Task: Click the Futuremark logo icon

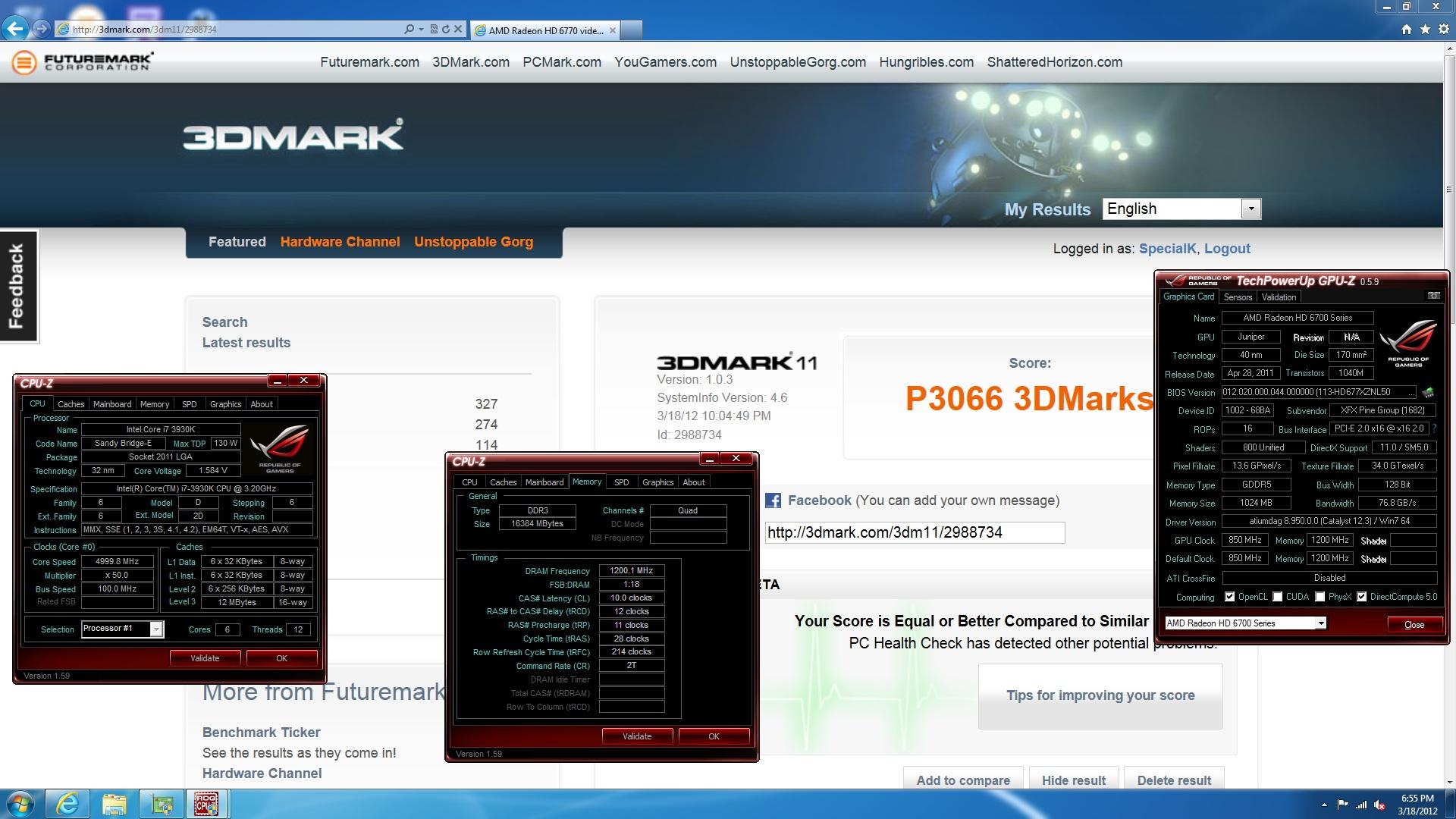Action: [x=24, y=62]
